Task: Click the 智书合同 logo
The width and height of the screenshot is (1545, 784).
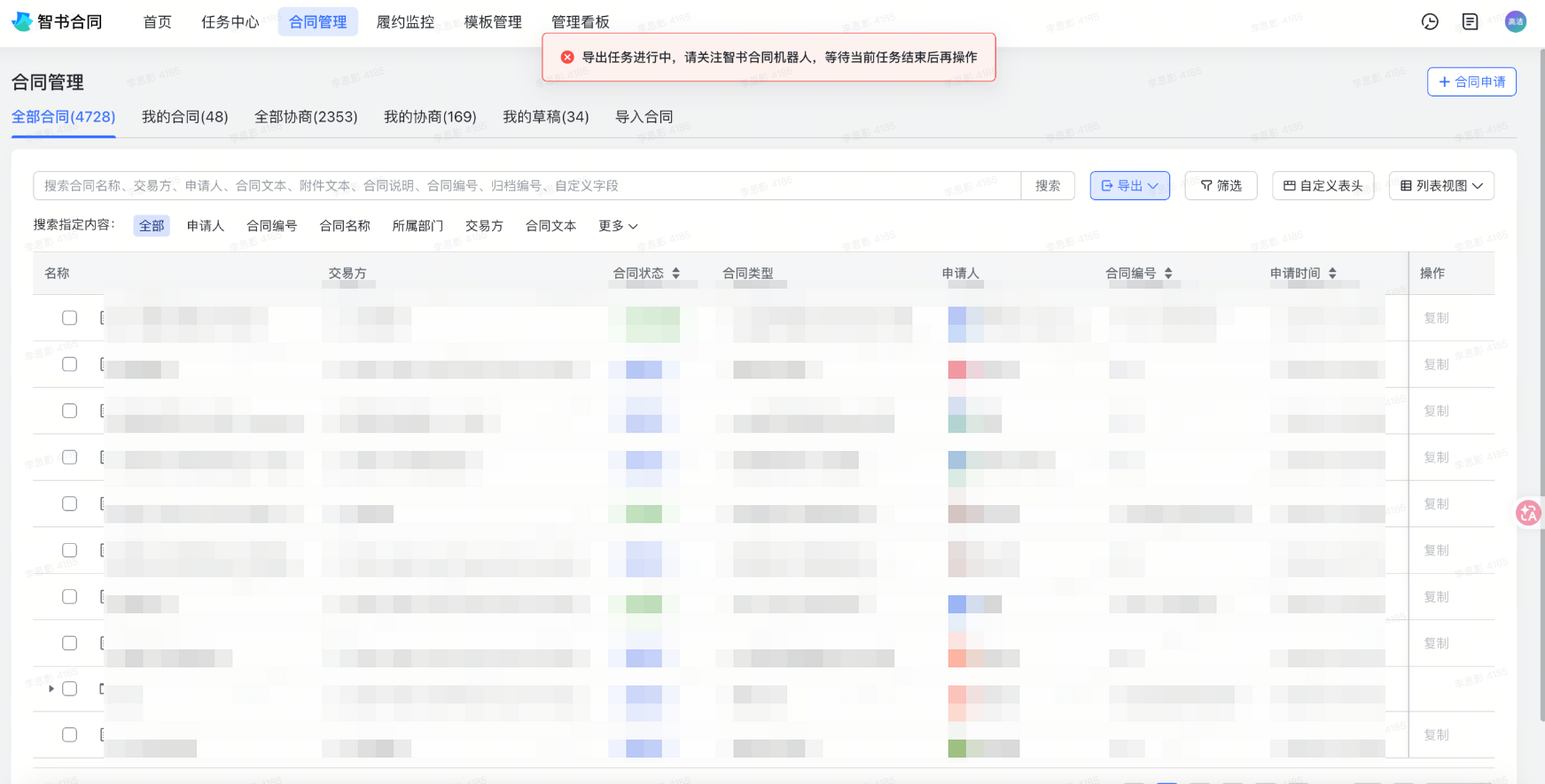Action: [57, 21]
